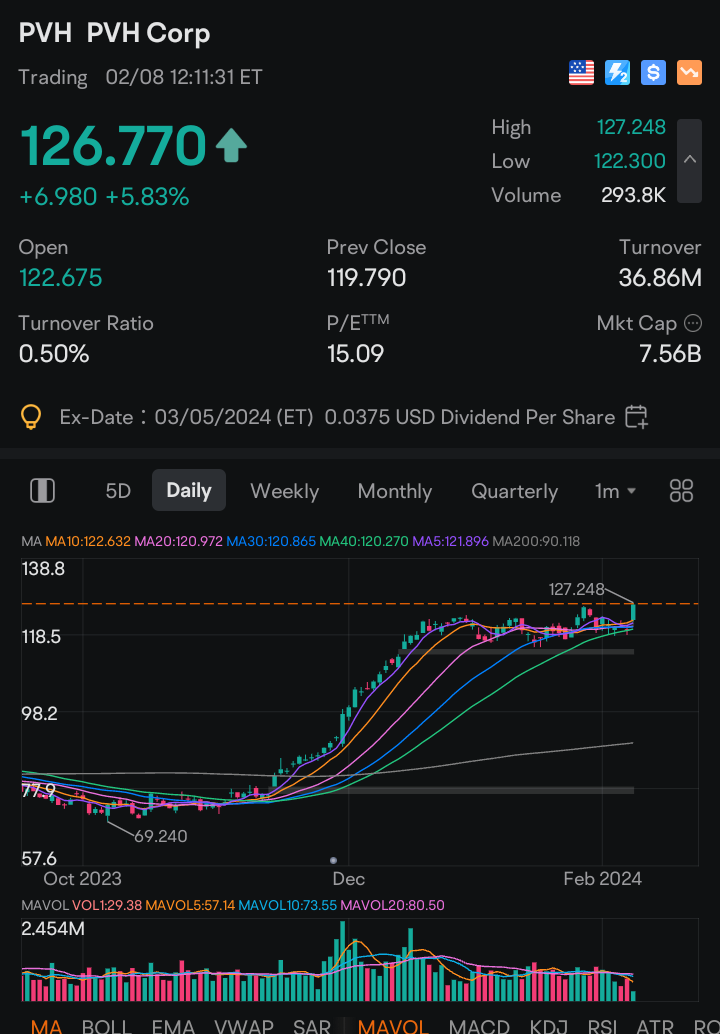Switch to the Quarterly chart tab
This screenshot has width=720, height=1034.
coord(515,491)
